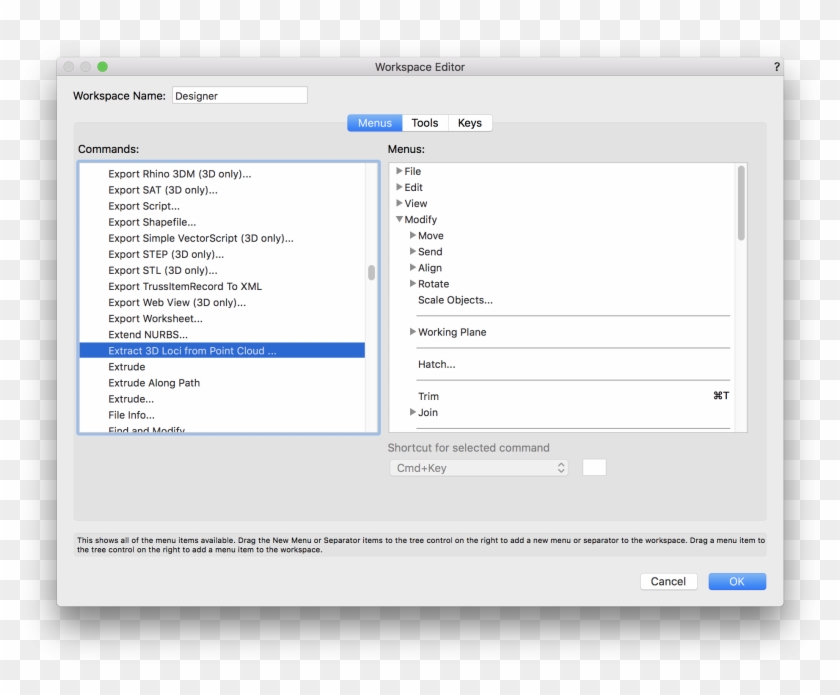The height and width of the screenshot is (695, 840).
Task: Collapse the Modify menu tree item
Action: (399, 220)
